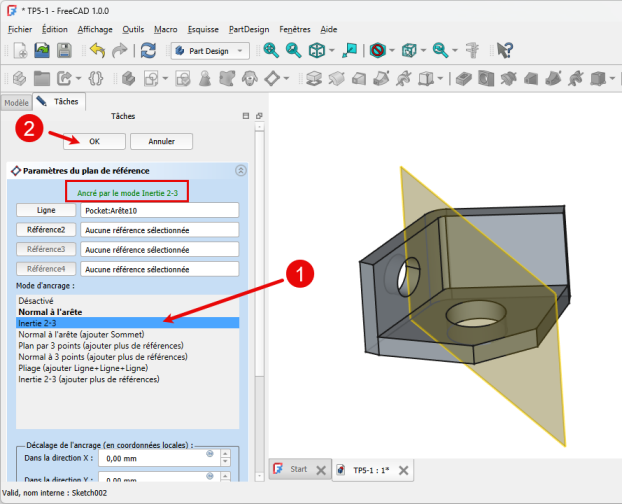Screen dimensions: 622x504
Task: Click the Open file icon
Action: pyautogui.click(x=42, y=50)
